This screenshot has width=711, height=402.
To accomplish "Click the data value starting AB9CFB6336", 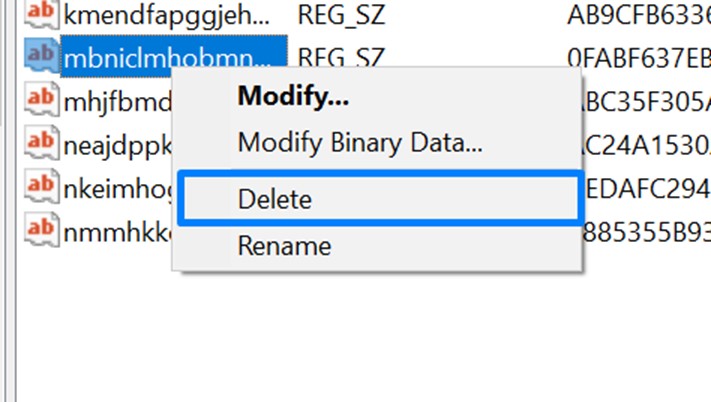I will click(x=637, y=15).
